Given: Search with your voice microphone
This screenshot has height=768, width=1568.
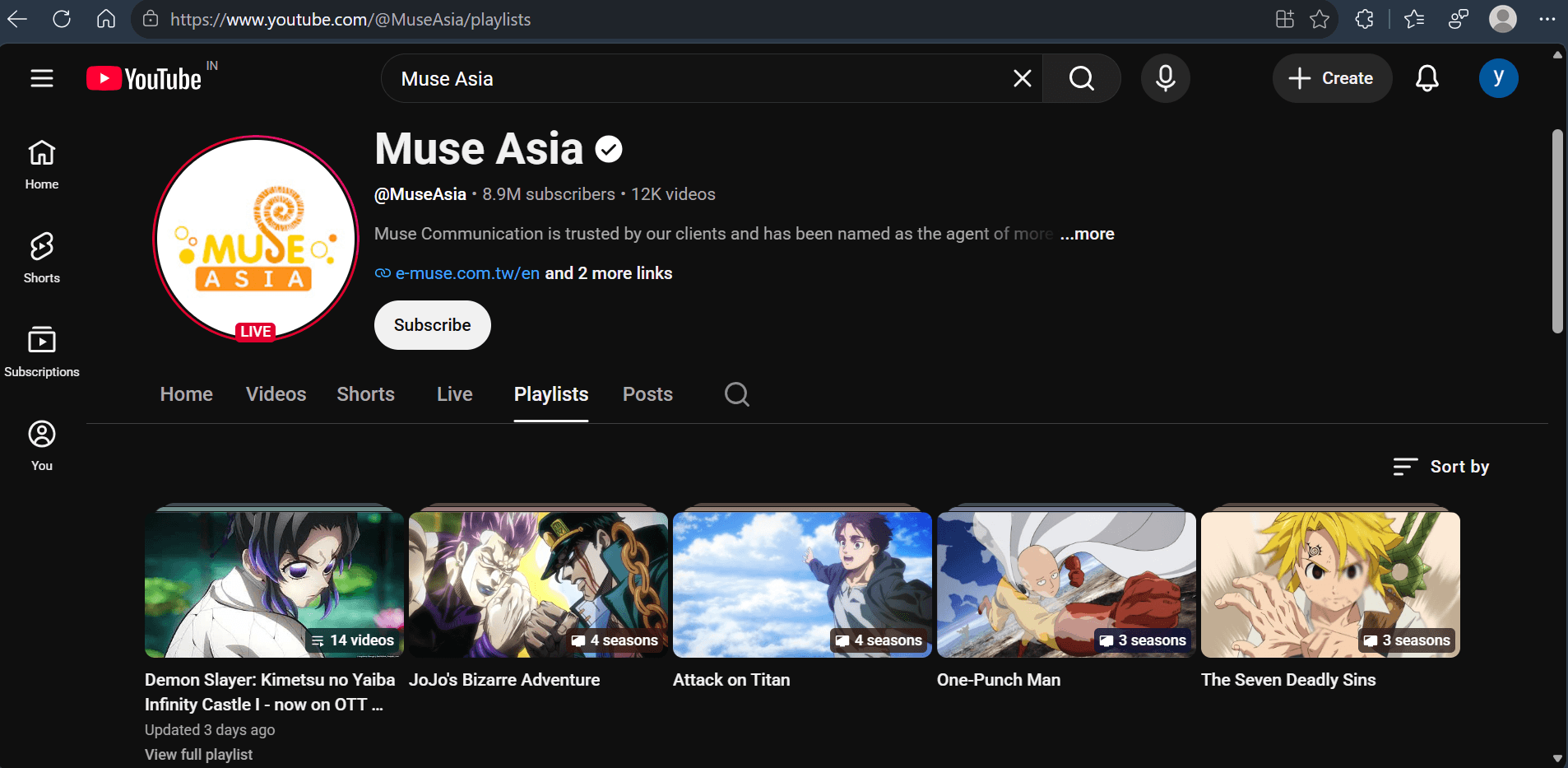Looking at the screenshot, I should pos(1166,78).
